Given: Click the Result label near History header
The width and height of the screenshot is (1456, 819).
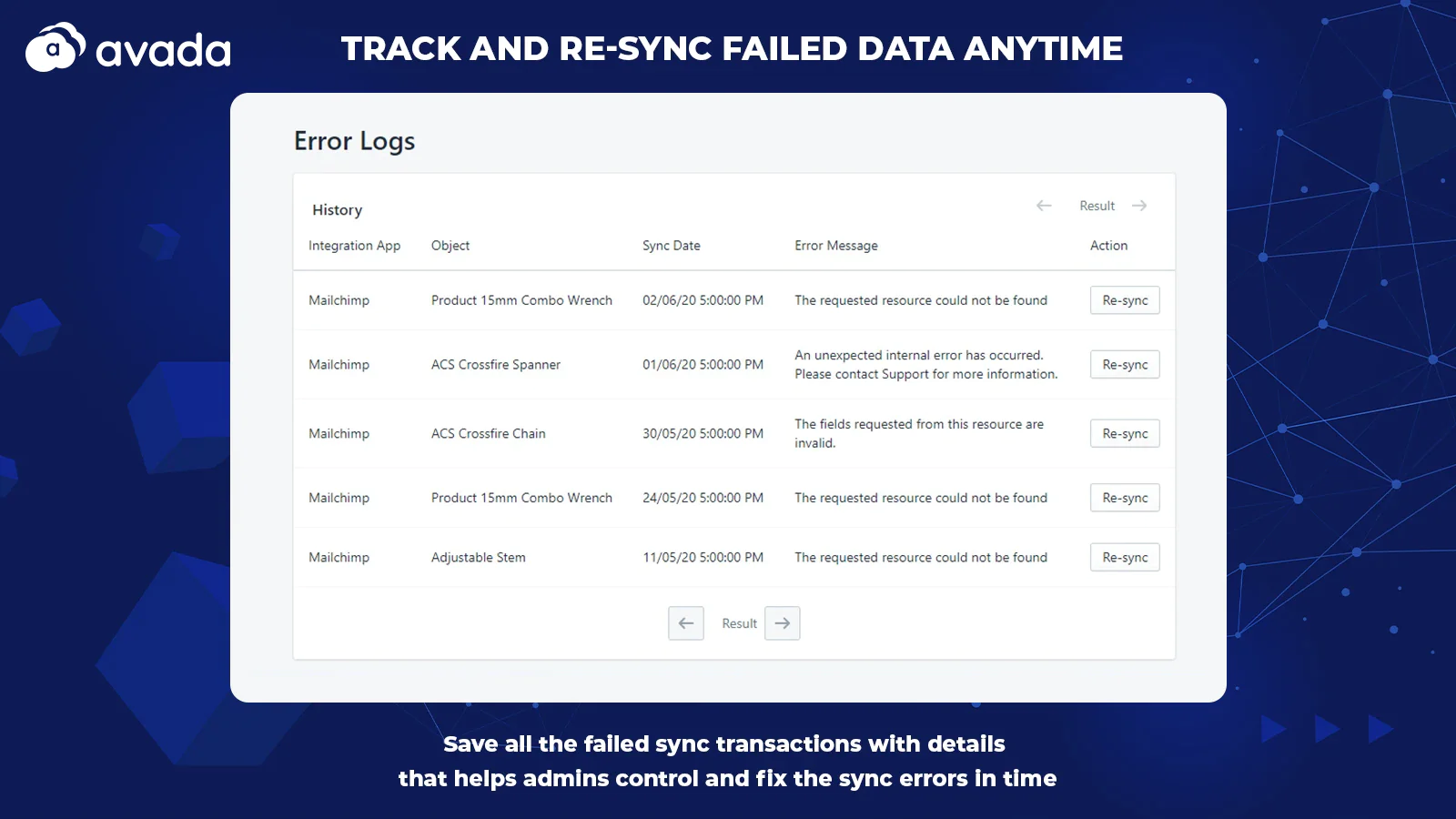Looking at the screenshot, I should pos(1097,206).
